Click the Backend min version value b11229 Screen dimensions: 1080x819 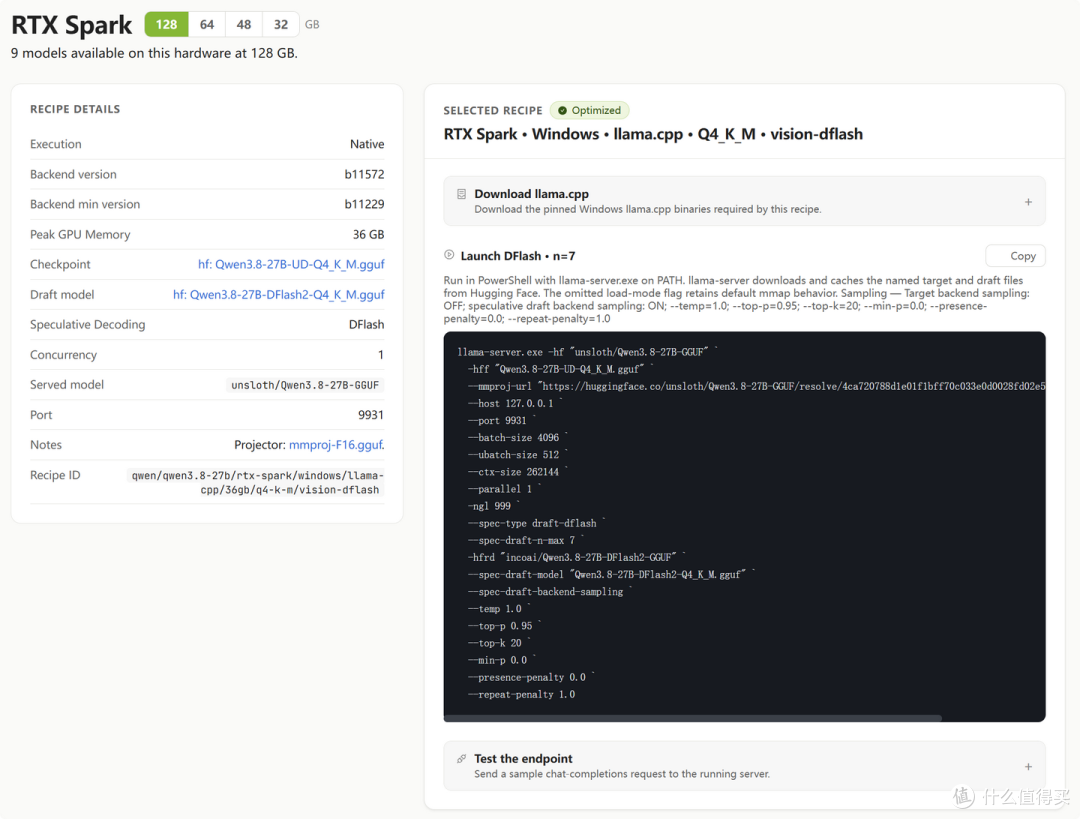coord(364,205)
